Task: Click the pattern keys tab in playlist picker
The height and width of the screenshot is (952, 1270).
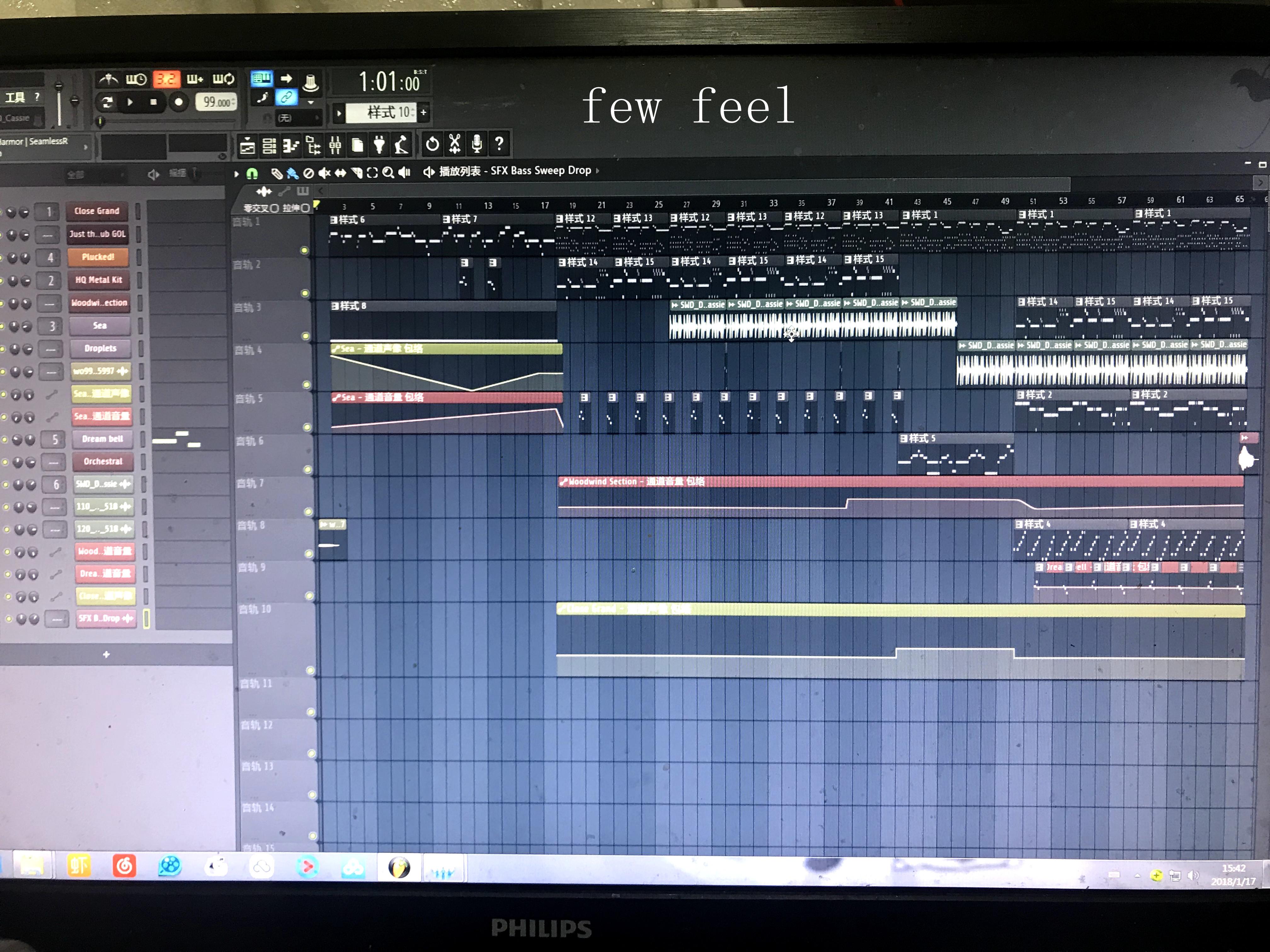Action: [x=303, y=190]
